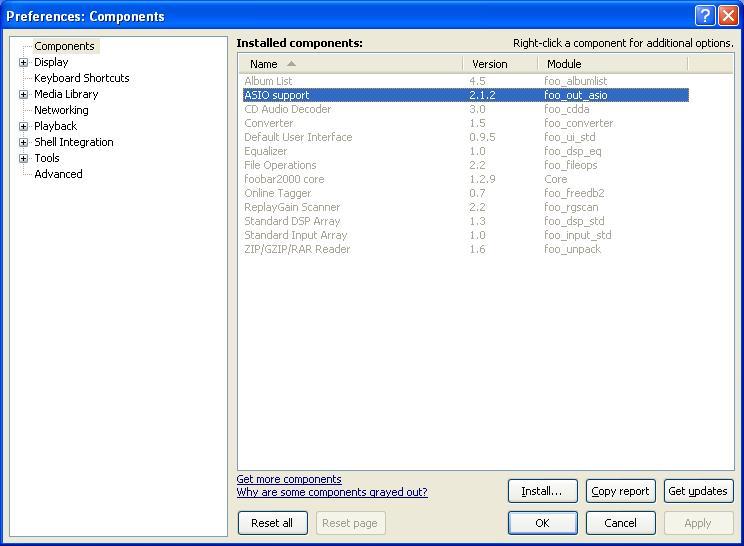Select the Equalizer component row

[x=465, y=151]
